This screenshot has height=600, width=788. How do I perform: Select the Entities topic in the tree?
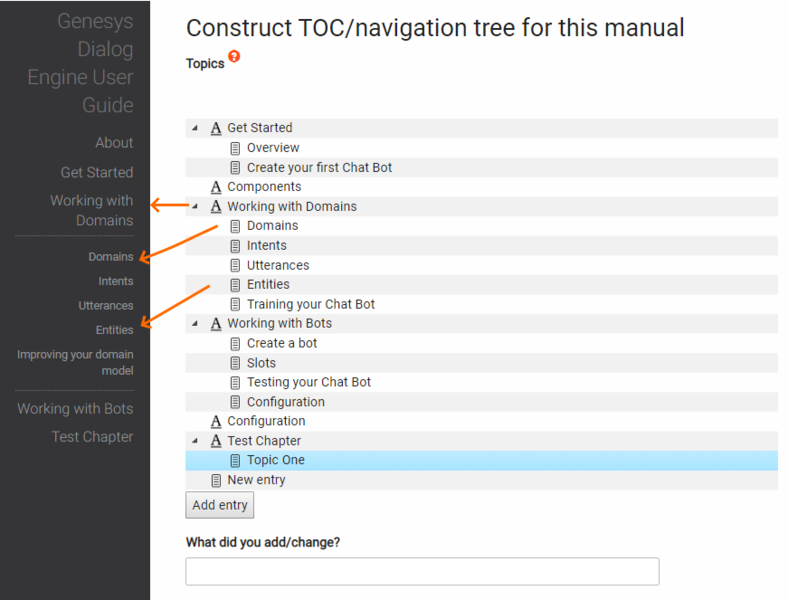click(x=481, y=285)
